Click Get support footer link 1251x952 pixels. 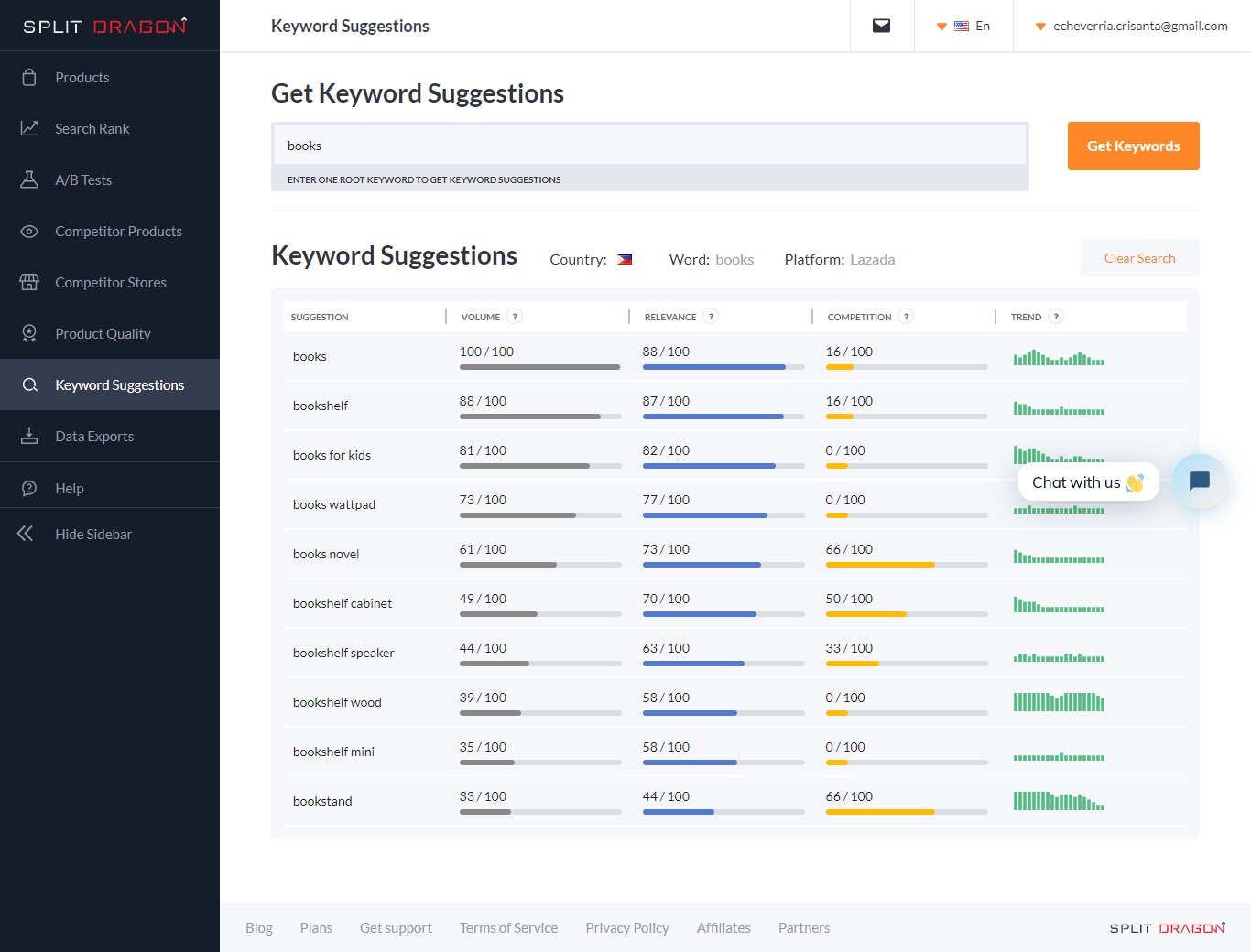coord(396,927)
